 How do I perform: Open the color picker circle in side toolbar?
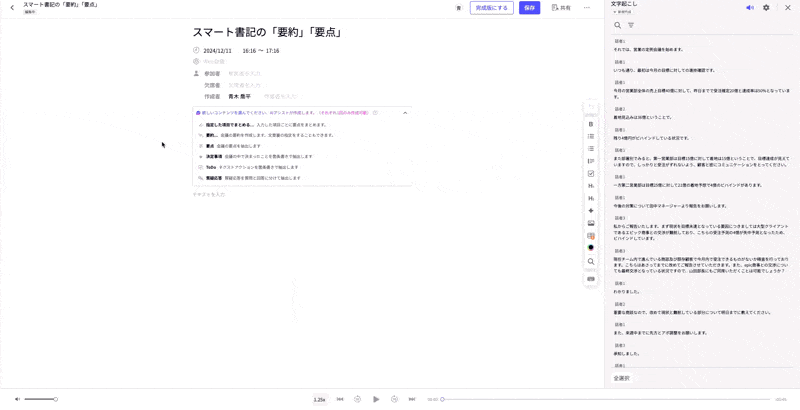[591, 248]
